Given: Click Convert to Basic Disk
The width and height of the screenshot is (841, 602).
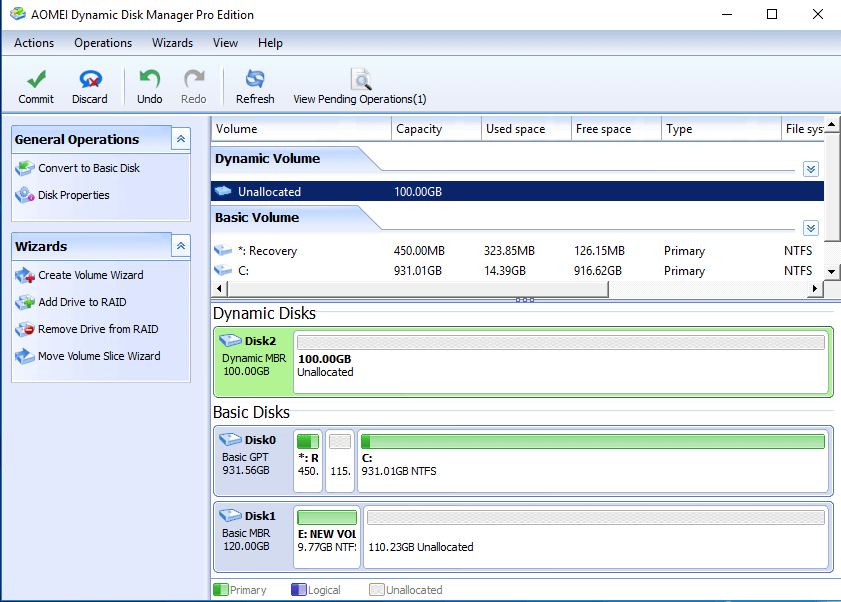Looking at the screenshot, I should (88, 168).
